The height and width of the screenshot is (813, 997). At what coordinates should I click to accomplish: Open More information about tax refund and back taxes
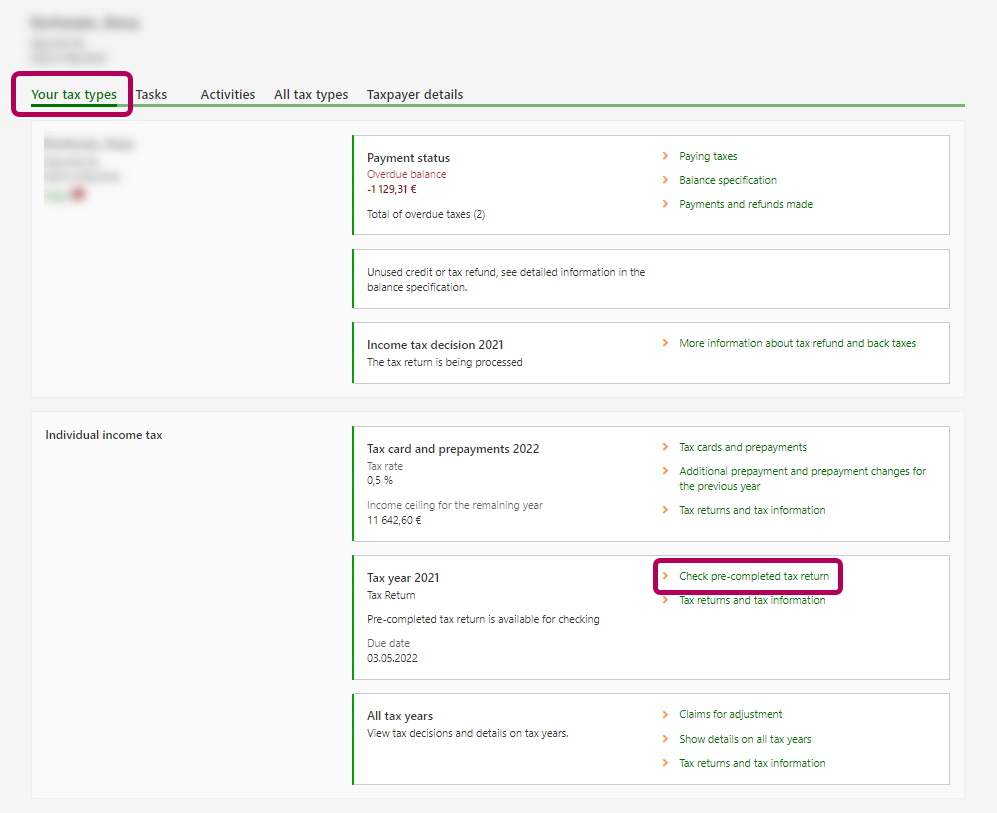click(x=797, y=343)
